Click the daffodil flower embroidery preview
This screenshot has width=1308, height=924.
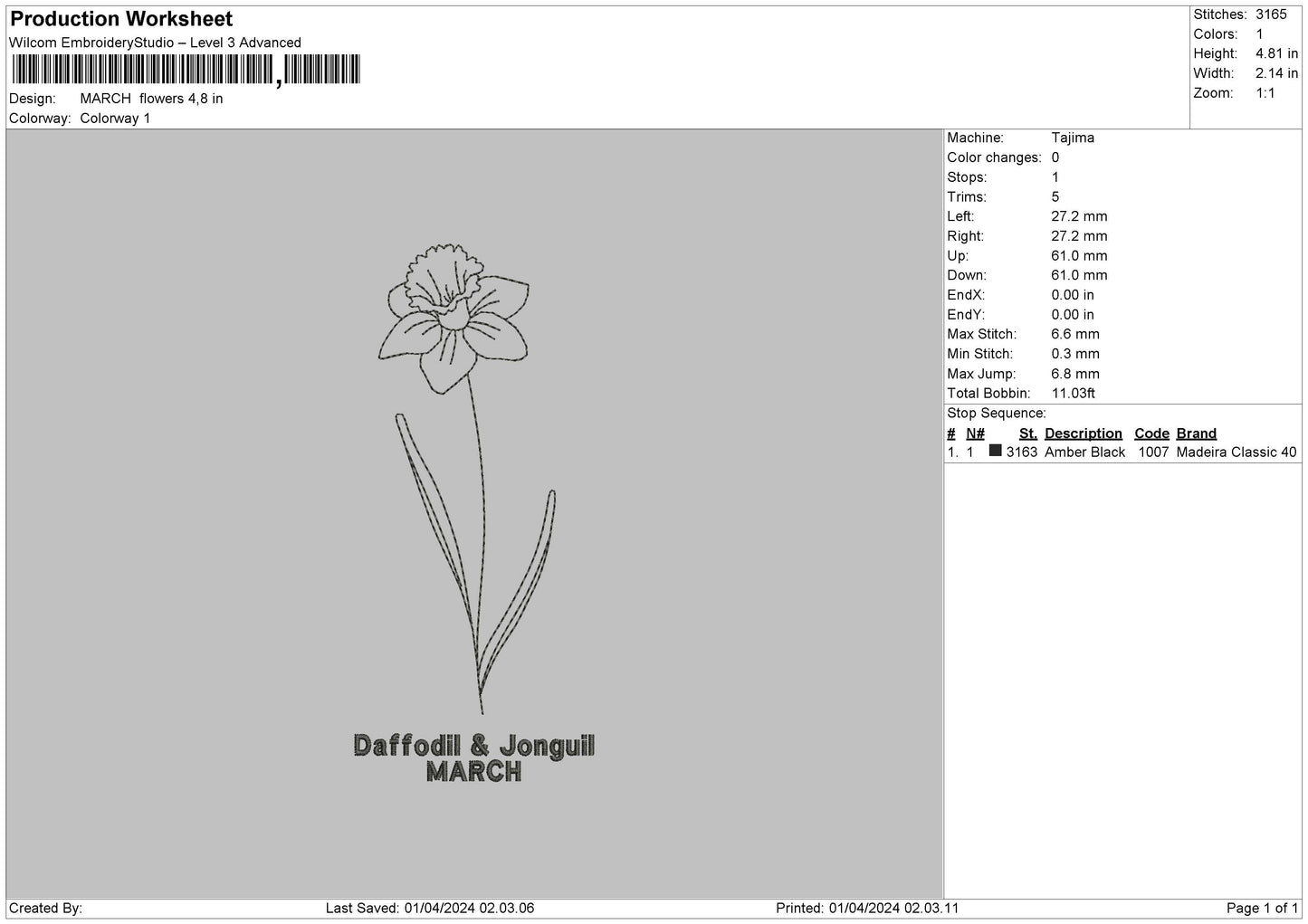pos(465,478)
